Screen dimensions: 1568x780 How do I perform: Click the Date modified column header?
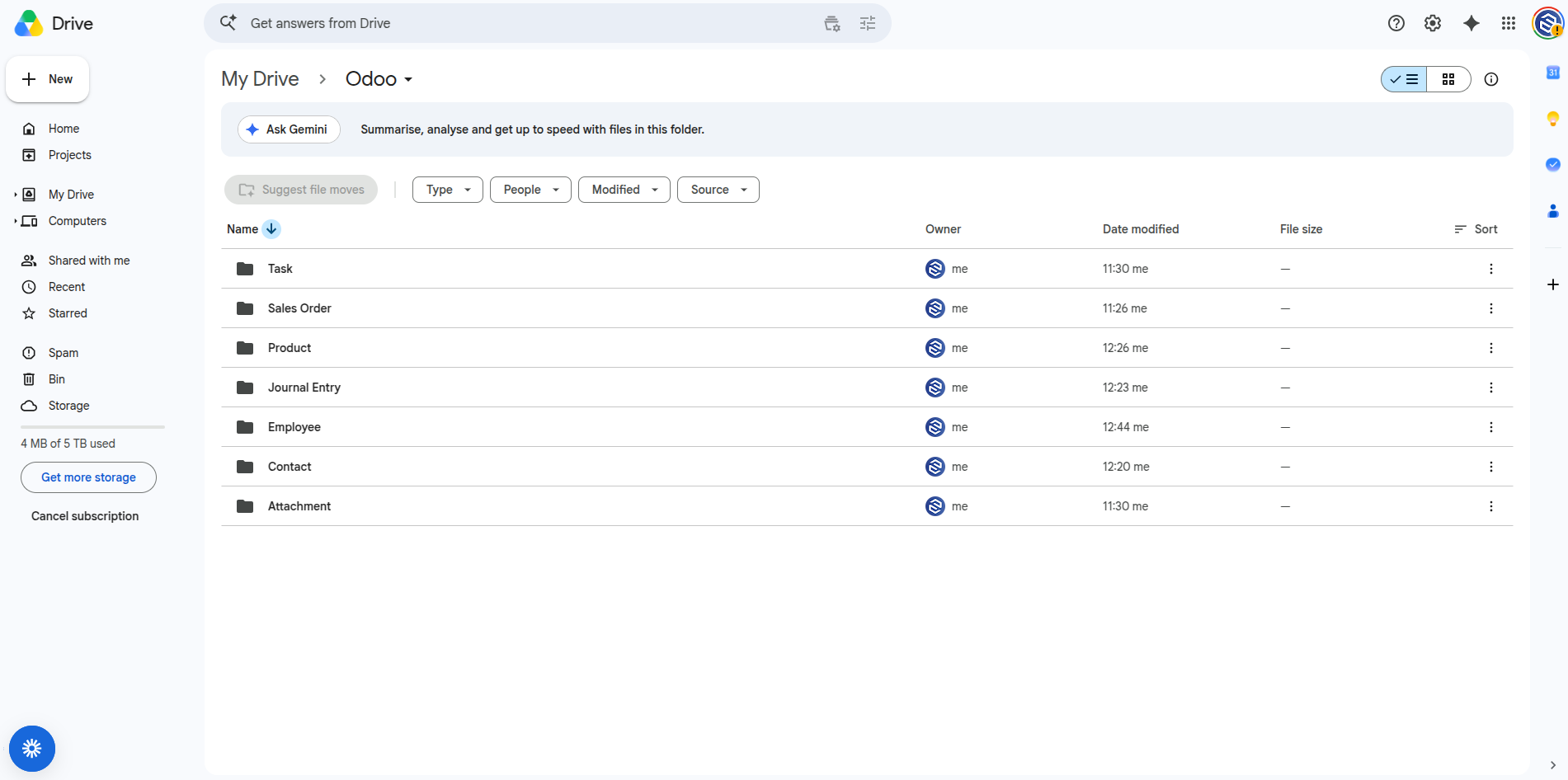(1141, 229)
